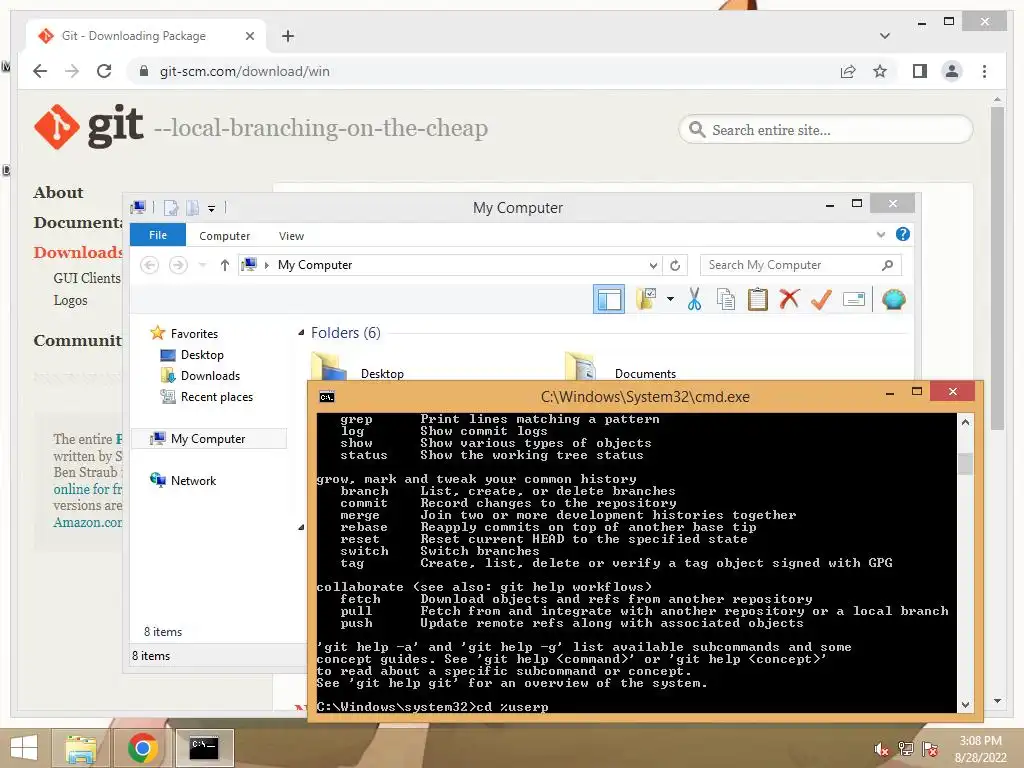Click the Explorer forward navigation button
The width and height of the screenshot is (1024, 768).
click(x=178, y=265)
